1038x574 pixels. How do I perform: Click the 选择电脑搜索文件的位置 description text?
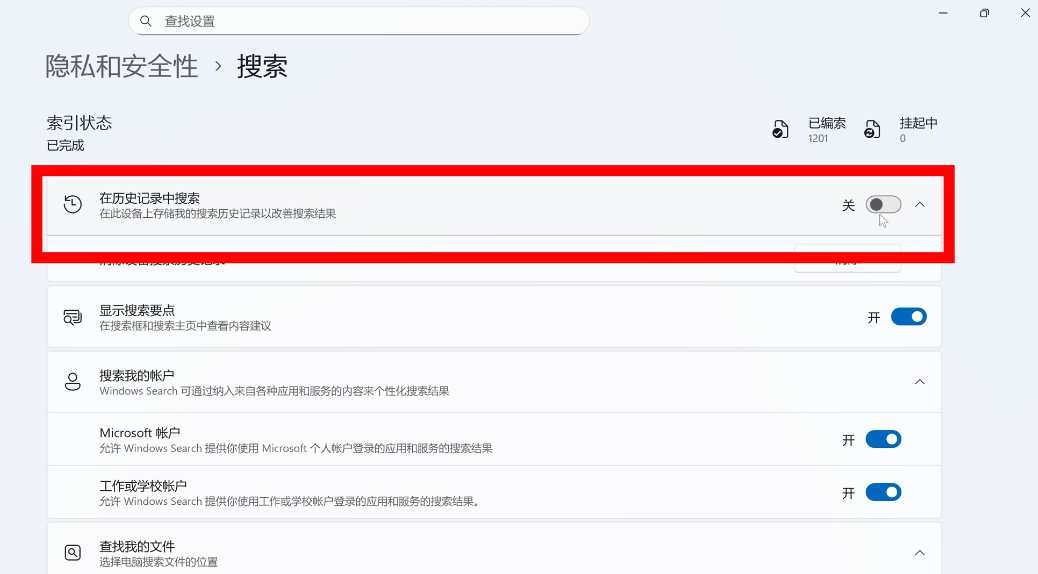[x=159, y=562]
